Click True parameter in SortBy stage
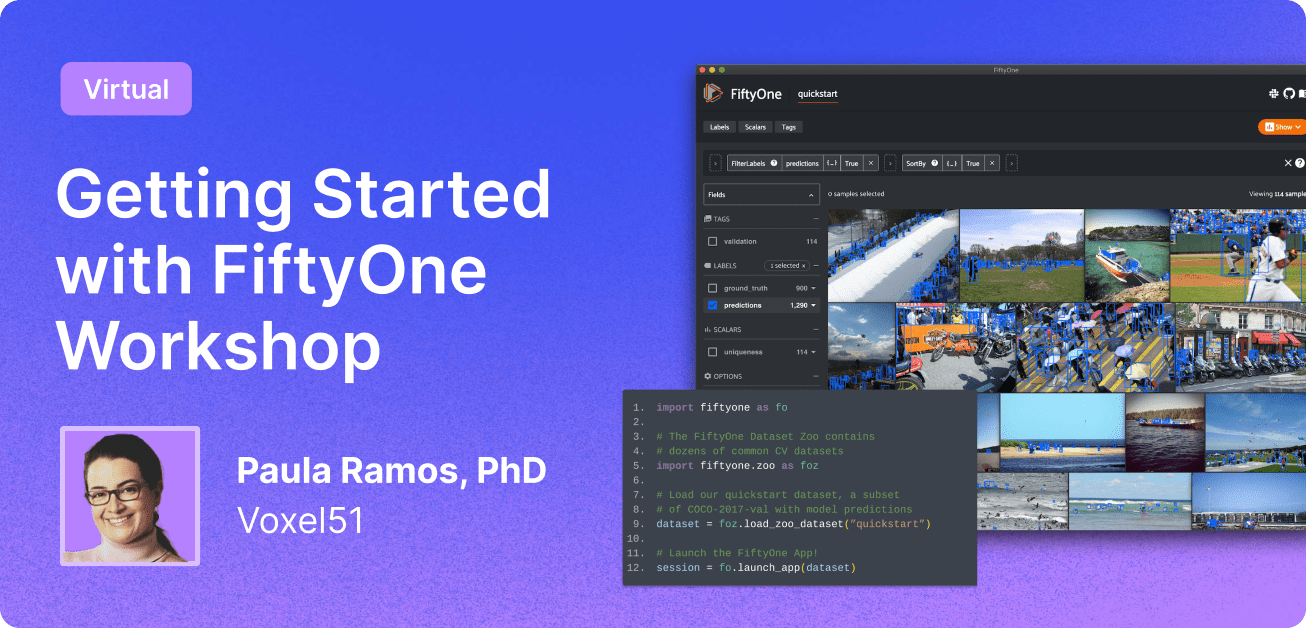Image resolution: width=1306 pixels, height=628 pixels. pyautogui.click(x=972, y=163)
